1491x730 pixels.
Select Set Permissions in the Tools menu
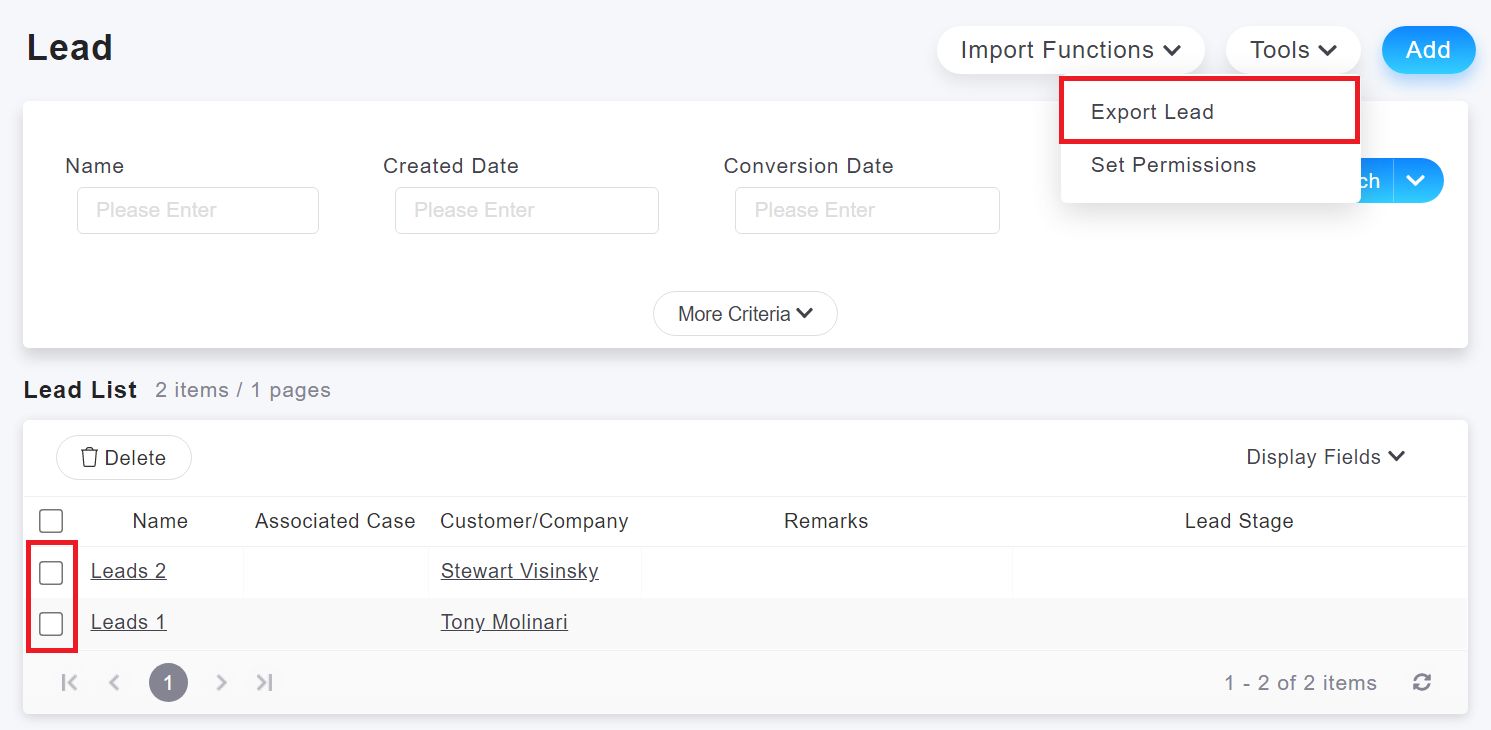click(x=1173, y=165)
